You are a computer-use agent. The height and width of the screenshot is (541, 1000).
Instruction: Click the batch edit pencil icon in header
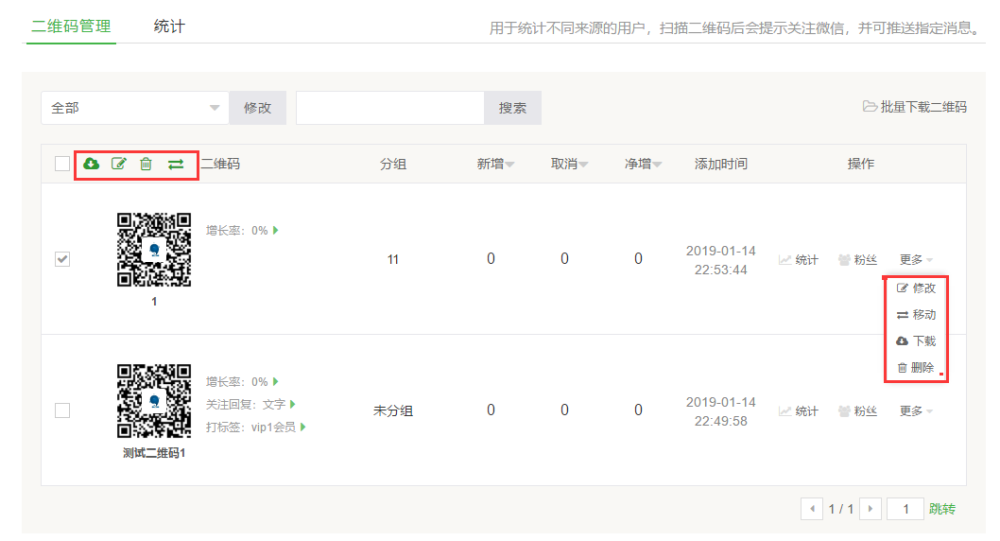(x=119, y=164)
